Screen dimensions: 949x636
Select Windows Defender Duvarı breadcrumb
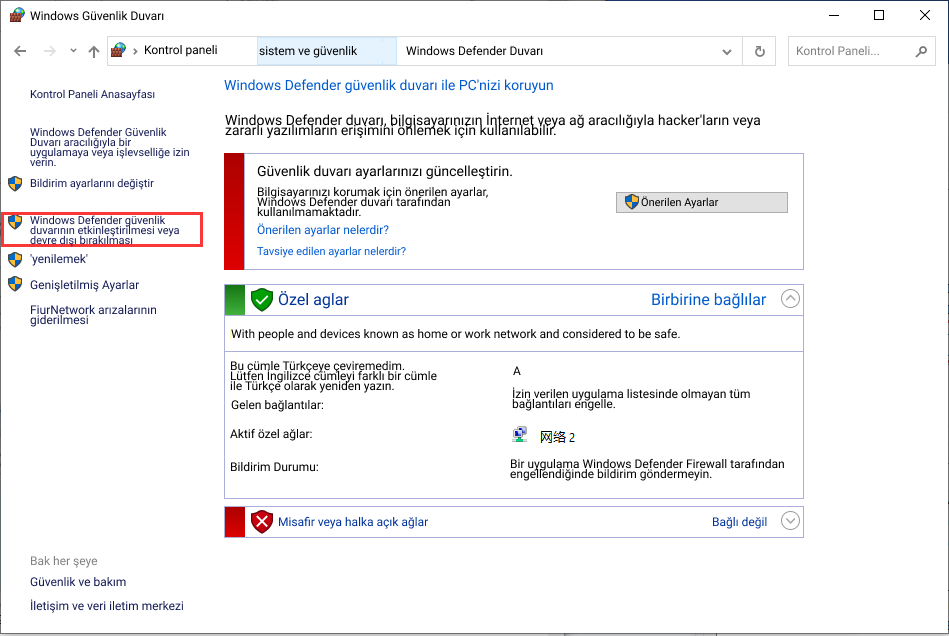pyautogui.click(x=474, y=51)
